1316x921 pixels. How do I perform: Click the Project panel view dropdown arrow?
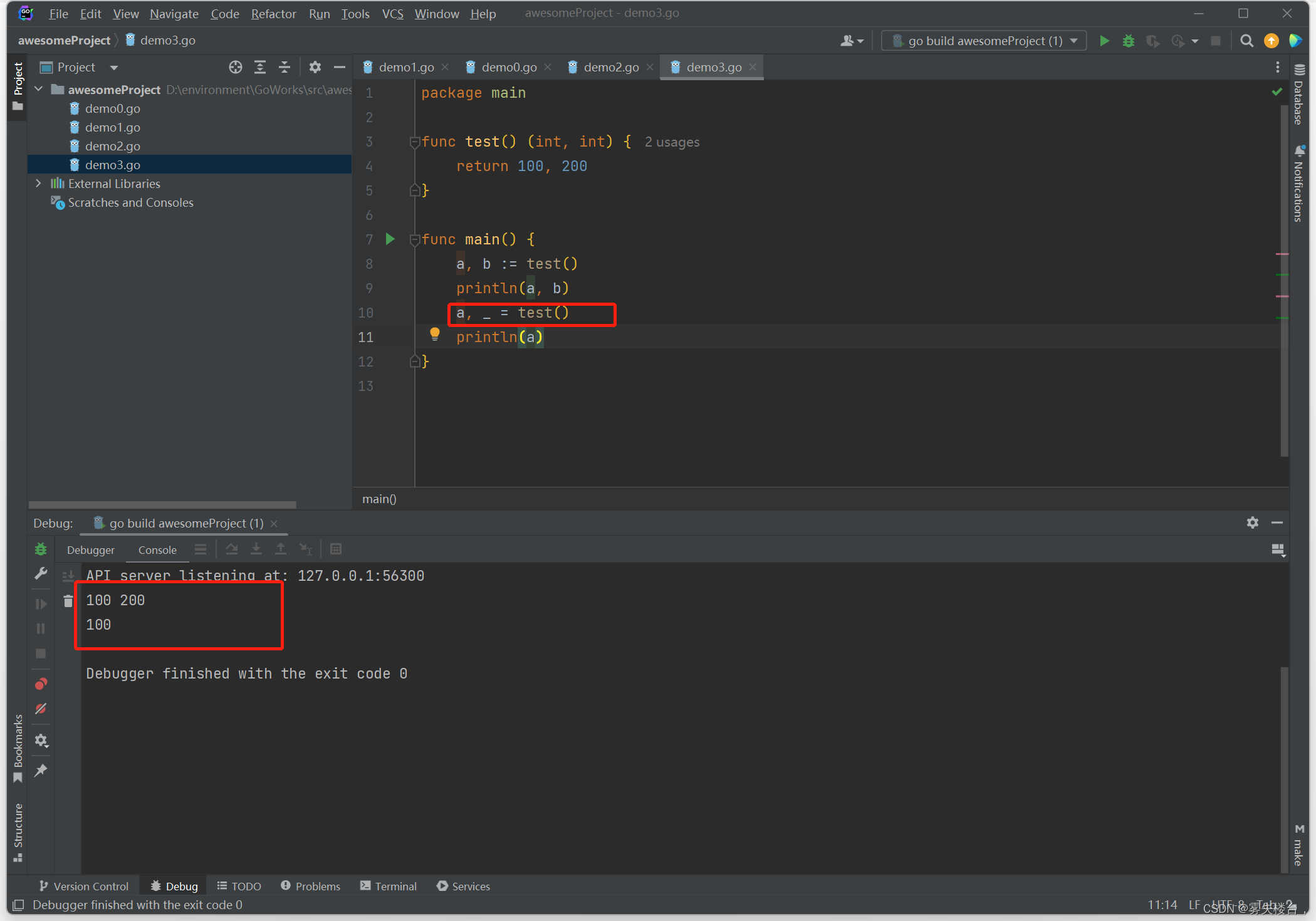click(x=112, y=66)
